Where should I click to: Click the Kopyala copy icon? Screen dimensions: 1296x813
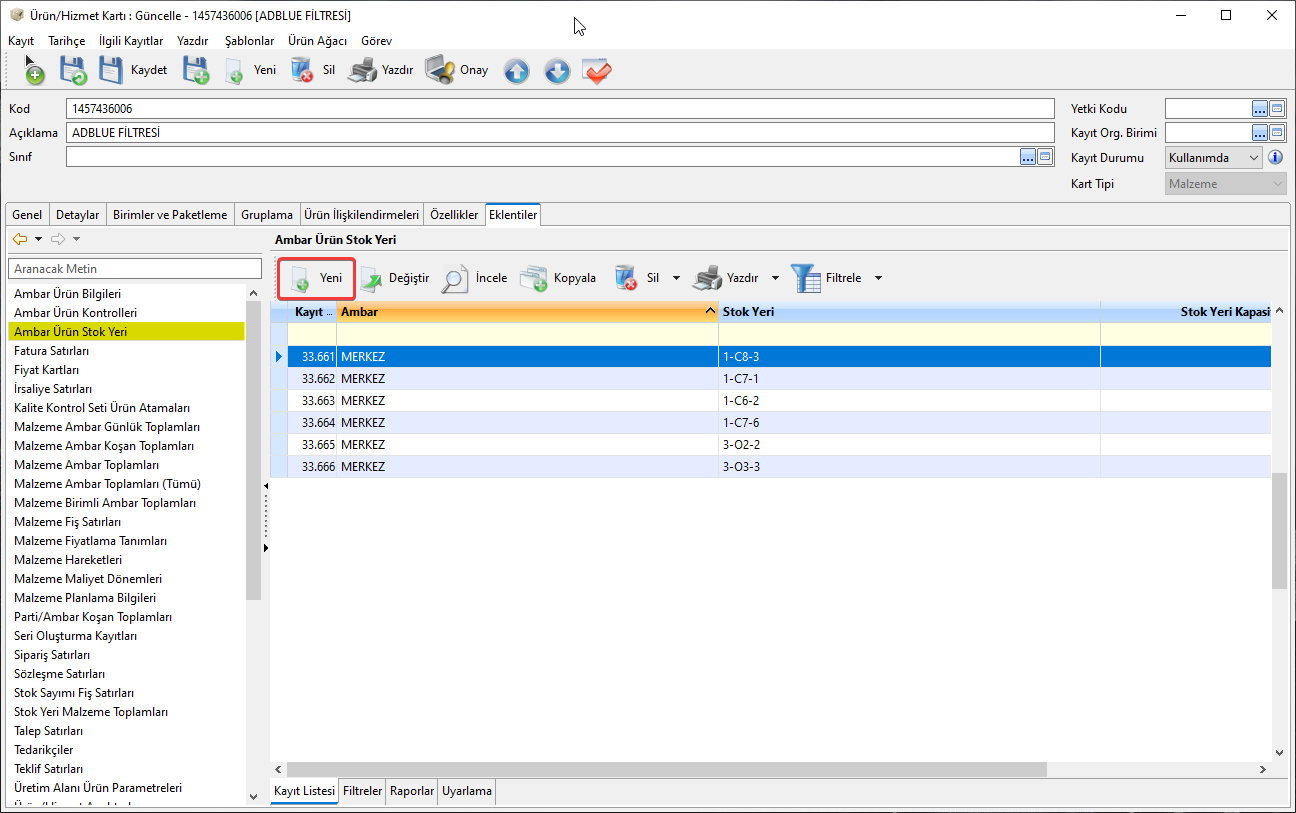(534, 278)
